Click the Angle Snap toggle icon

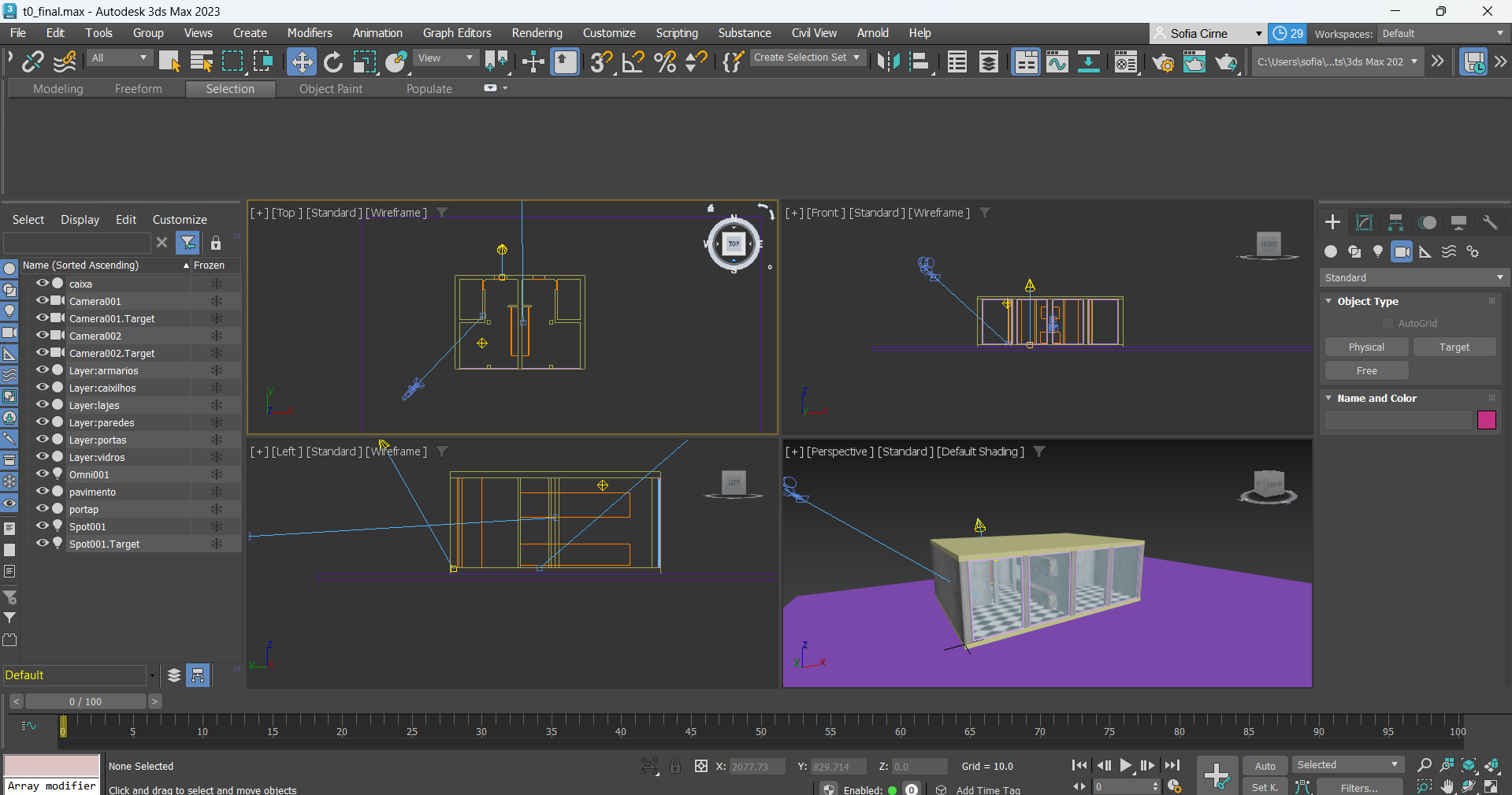(633, 61)
